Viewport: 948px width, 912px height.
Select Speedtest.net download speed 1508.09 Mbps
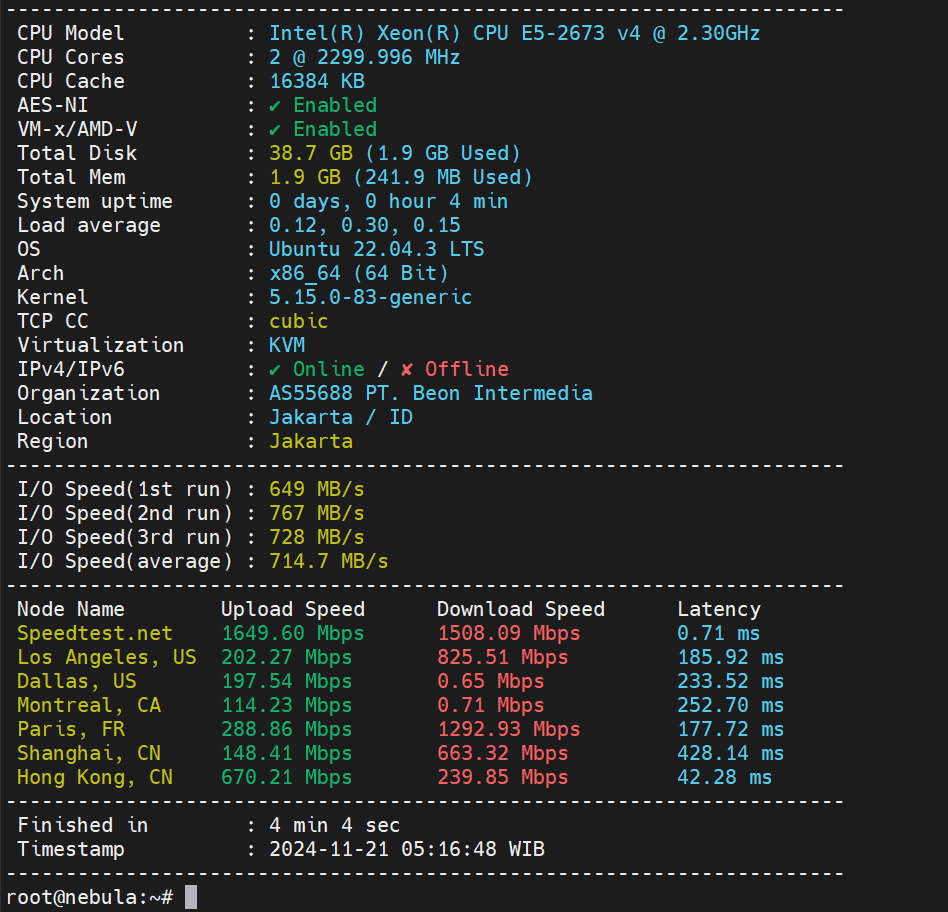509,633
